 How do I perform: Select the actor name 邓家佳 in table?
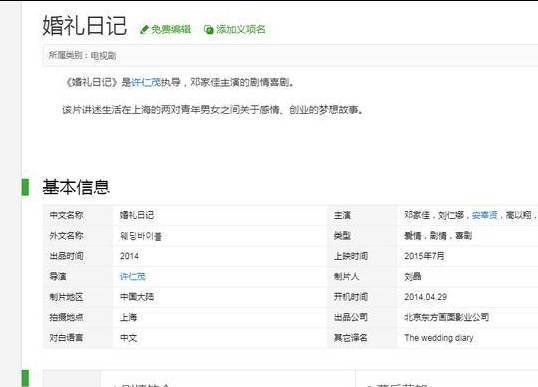click(417, 215)
